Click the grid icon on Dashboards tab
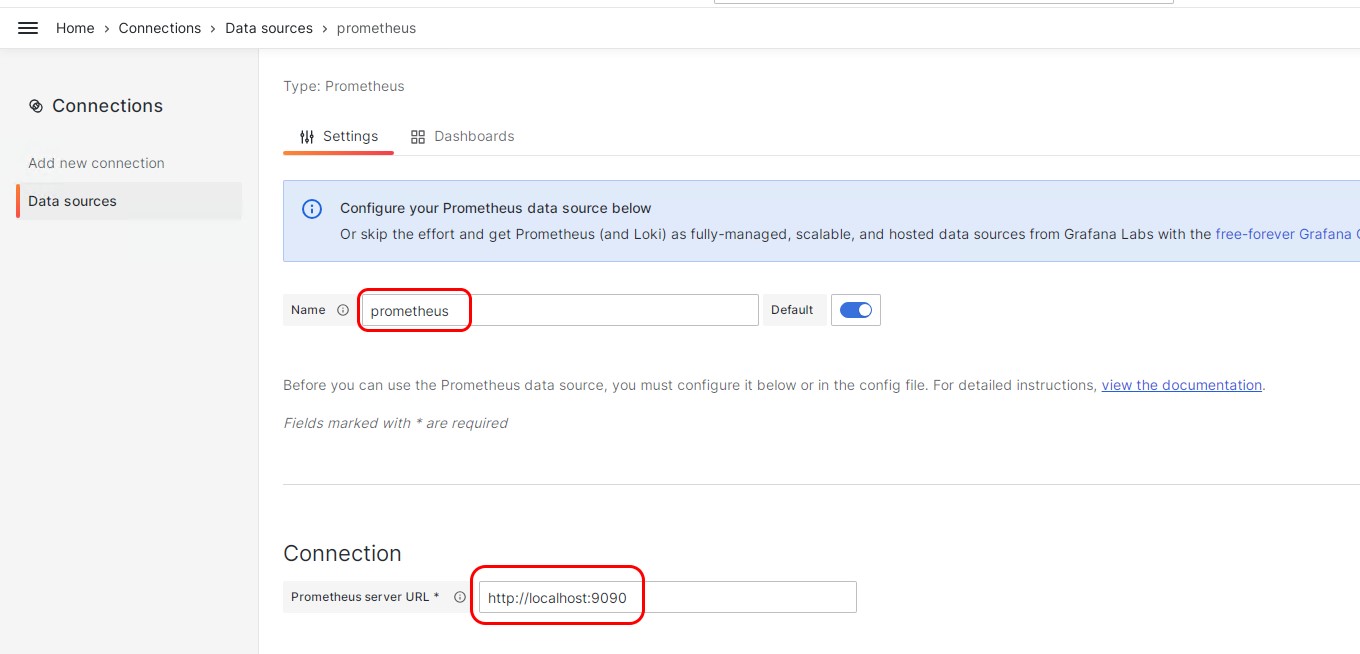Screen dimensions: 1360x654 click(x=419, y=136)
